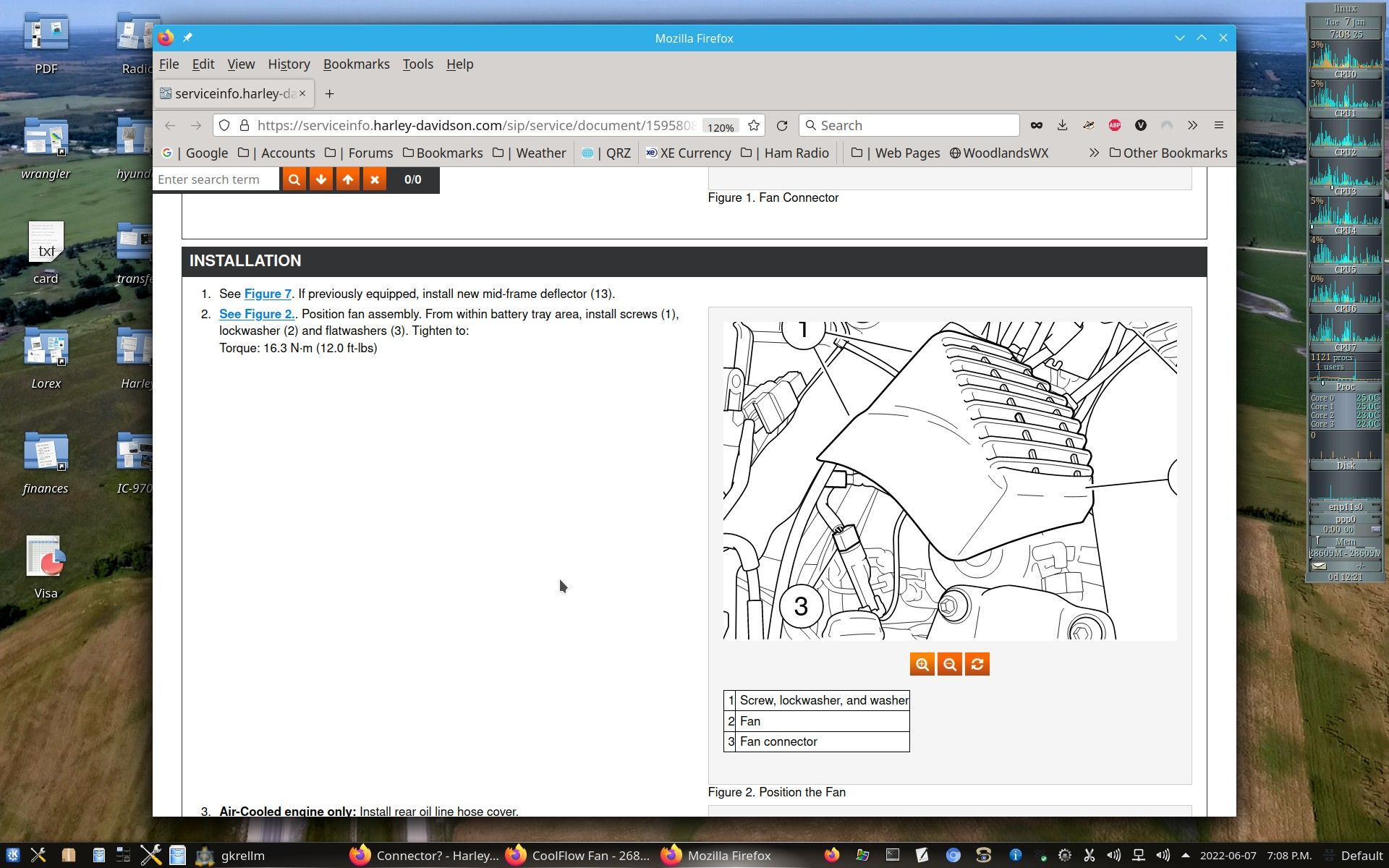Jump to previous search result arrow
This screenshot has width=1389, height=868.
point(348,179)
